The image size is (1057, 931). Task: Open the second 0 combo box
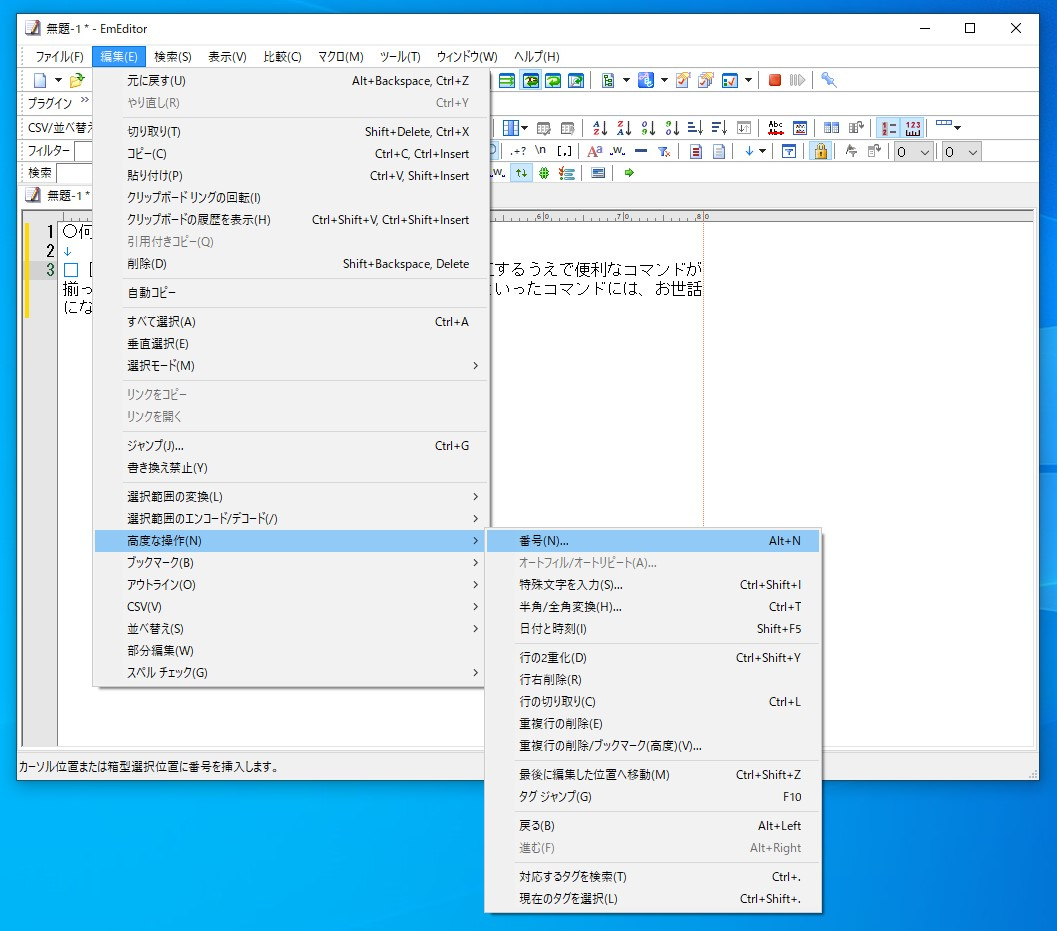click(961, 152)
